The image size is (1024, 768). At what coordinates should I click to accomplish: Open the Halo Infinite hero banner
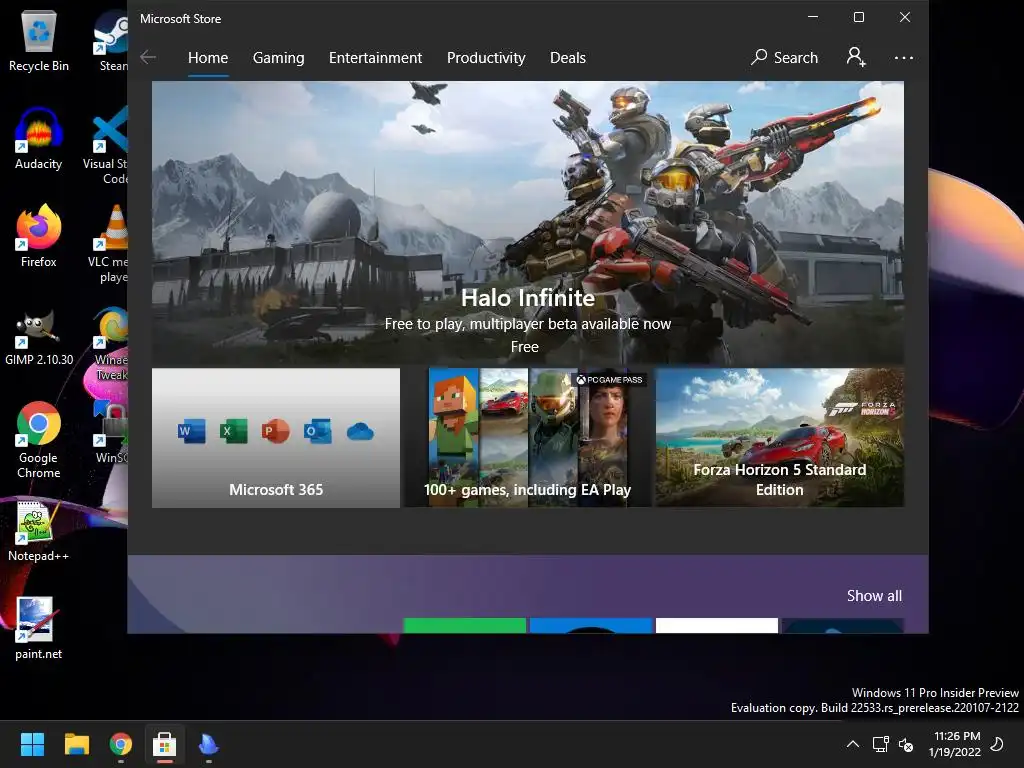pos(528,222)
